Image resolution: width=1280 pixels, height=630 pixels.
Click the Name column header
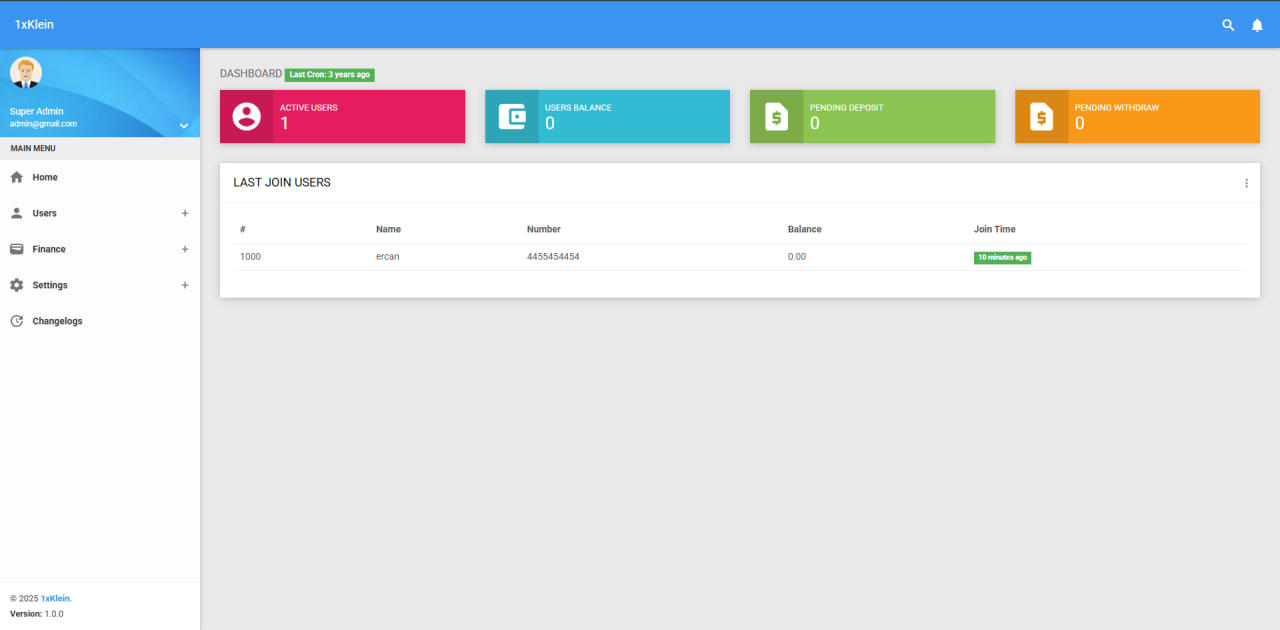coord(388,229)
